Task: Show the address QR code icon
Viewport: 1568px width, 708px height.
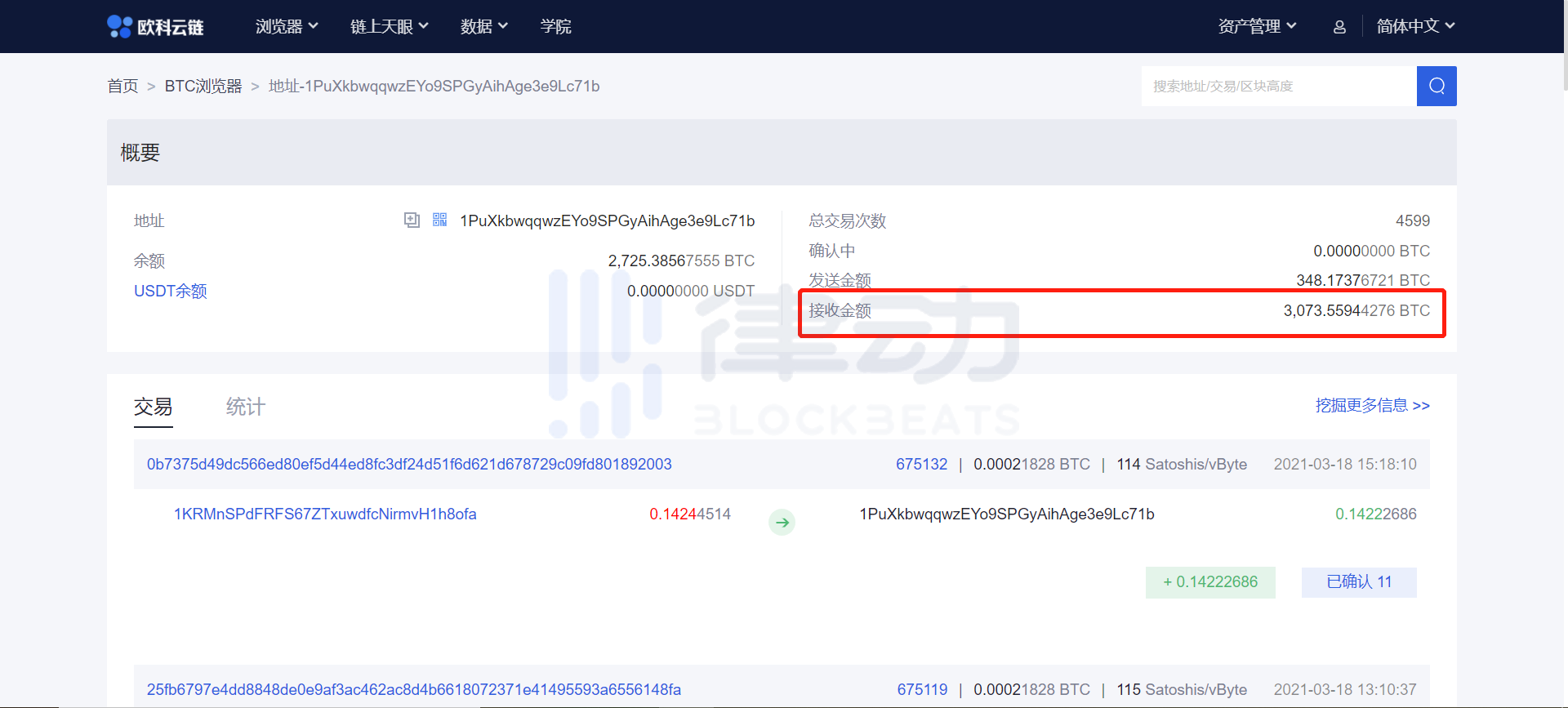Action: [x=440, y=220]
